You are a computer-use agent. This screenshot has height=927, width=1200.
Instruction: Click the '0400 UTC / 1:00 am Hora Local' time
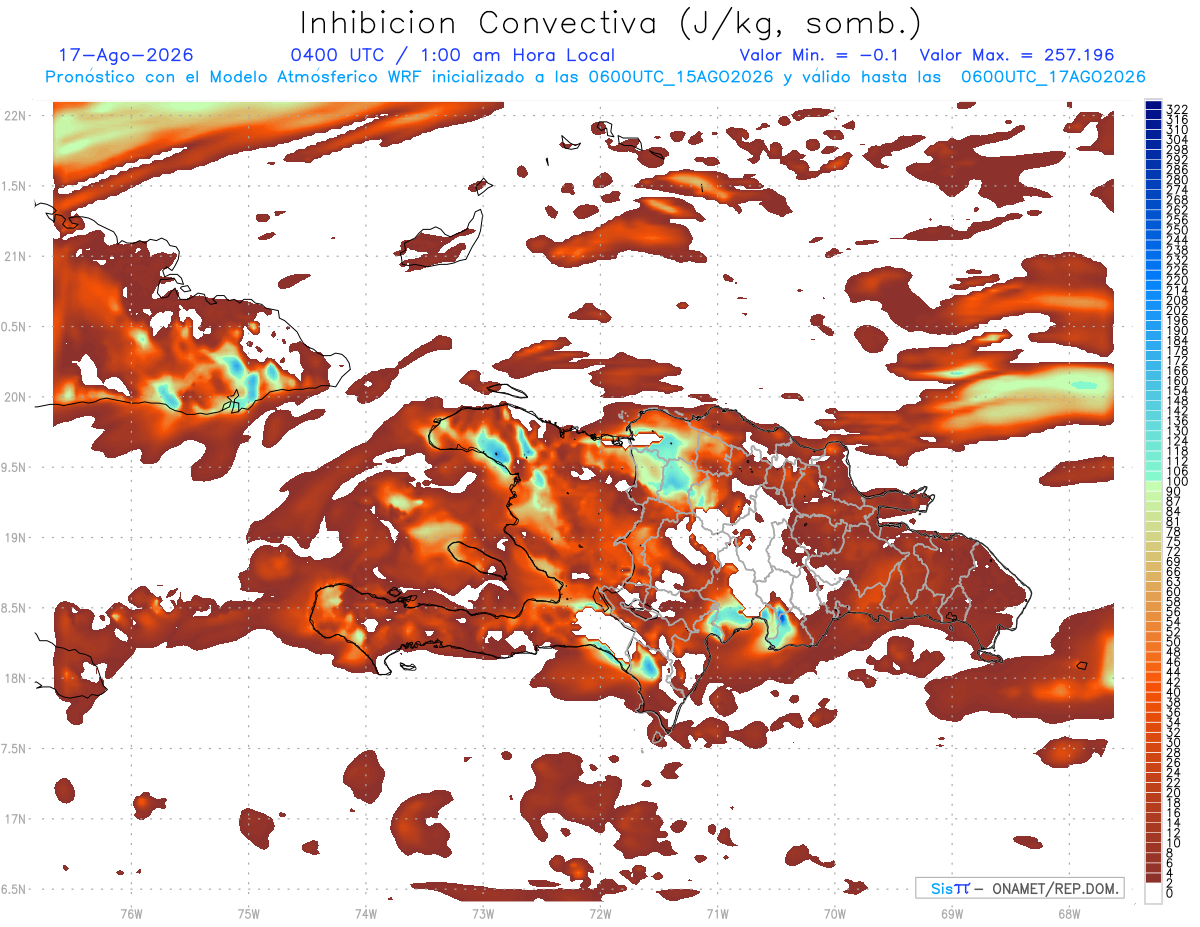452,55
